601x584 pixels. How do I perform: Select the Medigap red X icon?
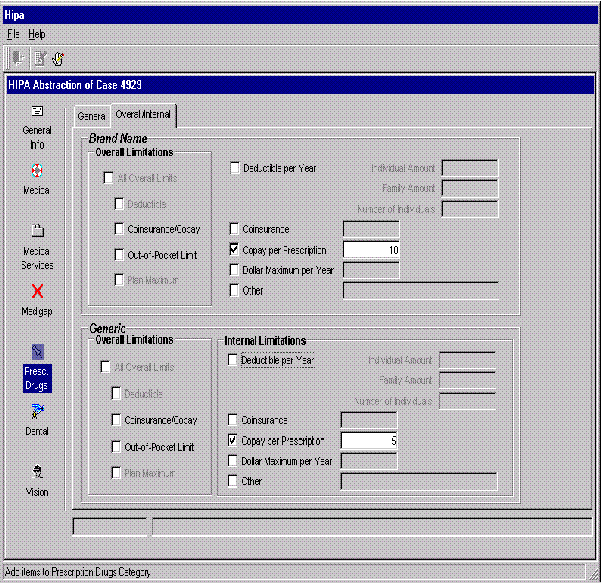[37, 292]
